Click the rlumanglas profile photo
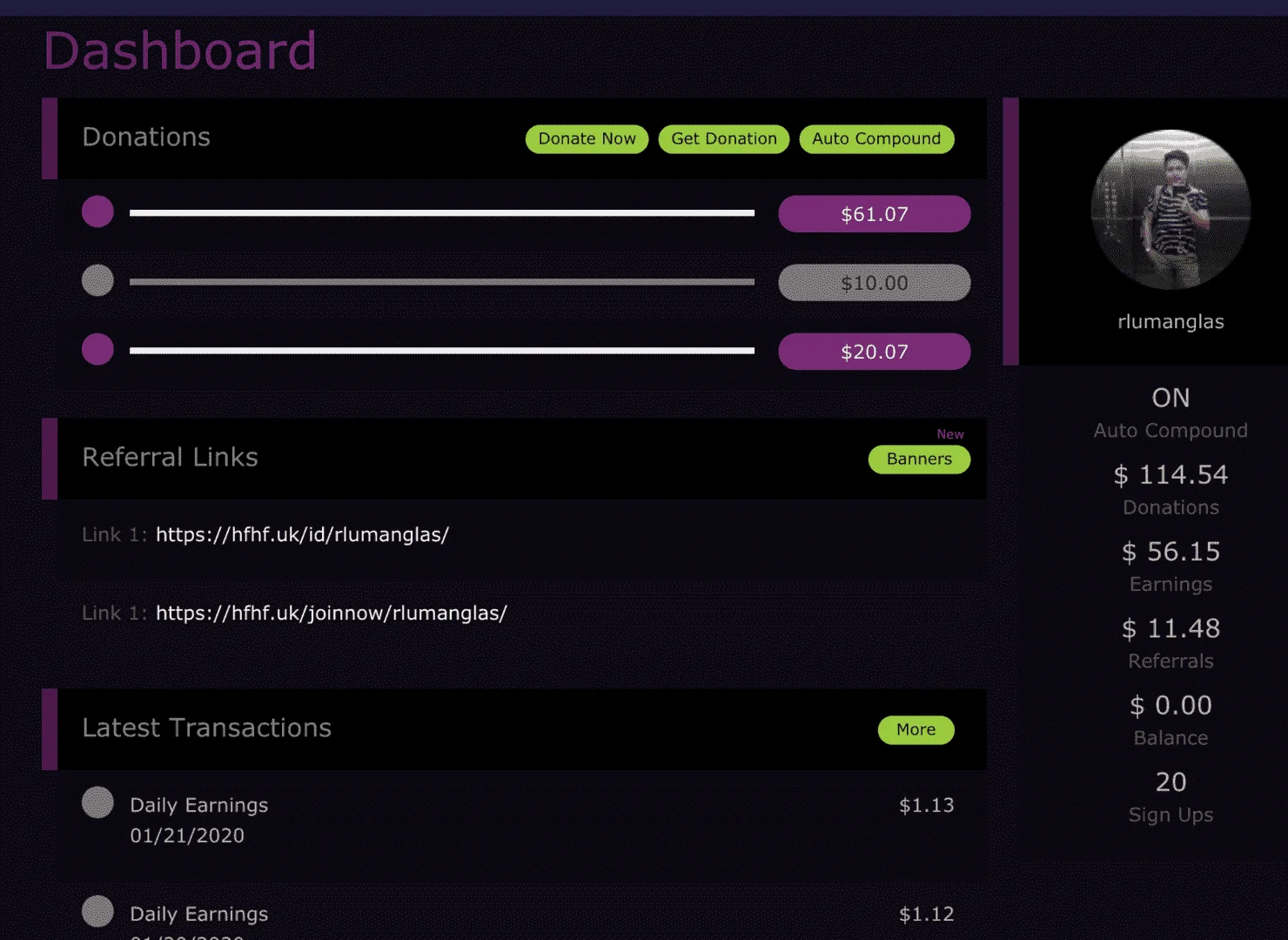Screen dimensions: 1288x940 tap(1171, 210)
